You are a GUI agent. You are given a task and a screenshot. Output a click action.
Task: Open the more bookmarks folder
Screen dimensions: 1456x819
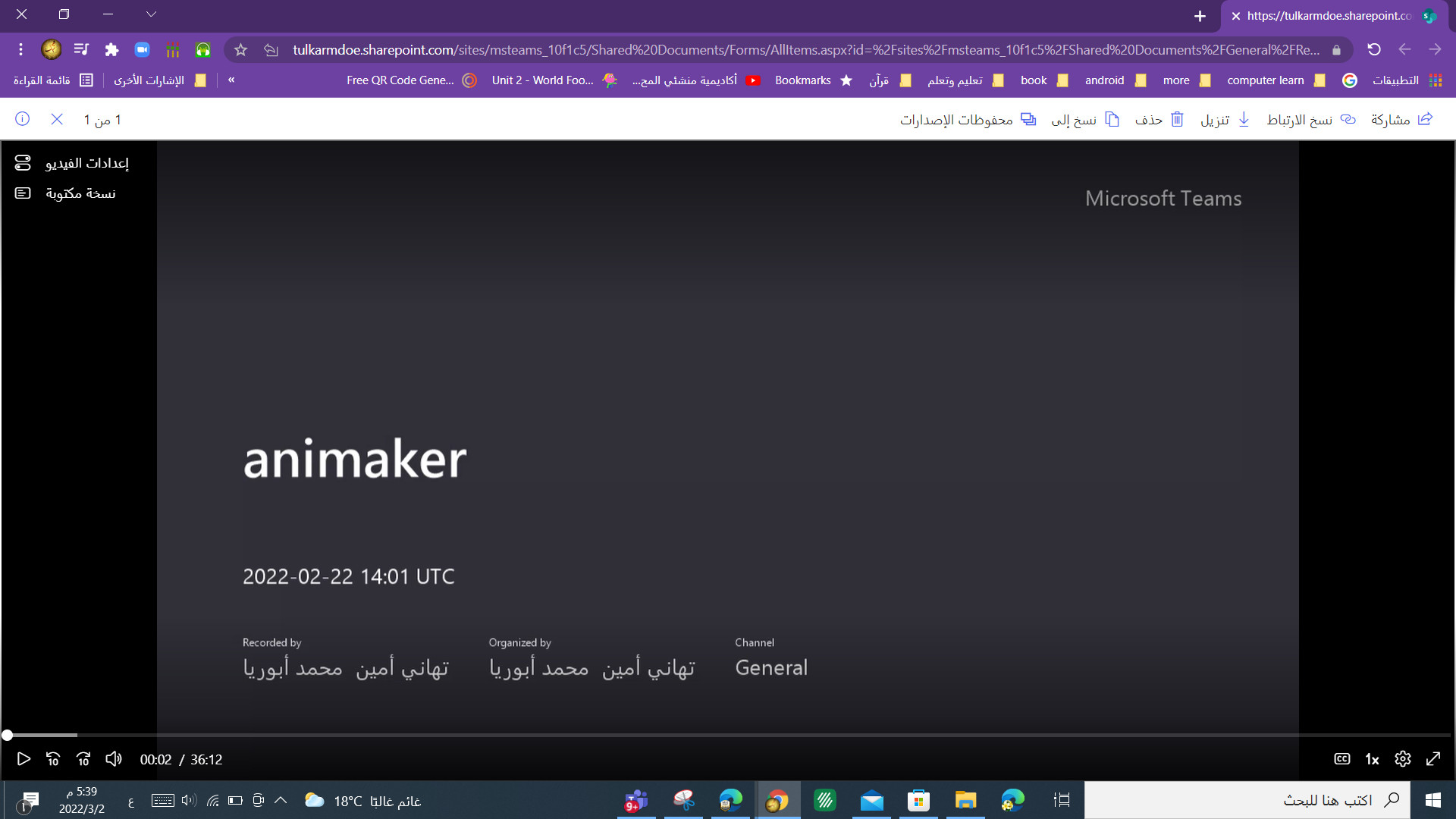(x=1186, y=80)
